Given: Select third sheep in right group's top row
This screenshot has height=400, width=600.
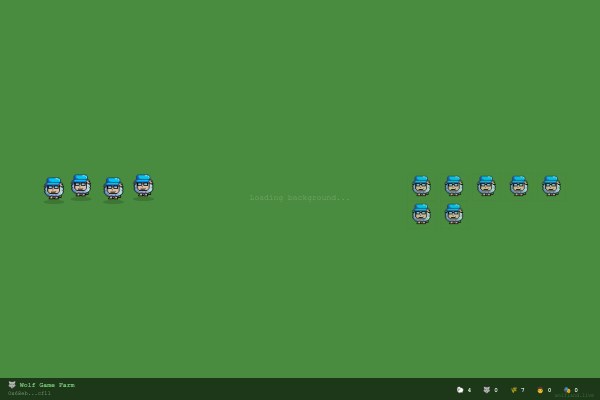Looking at the screenshot, I should 486,186.
